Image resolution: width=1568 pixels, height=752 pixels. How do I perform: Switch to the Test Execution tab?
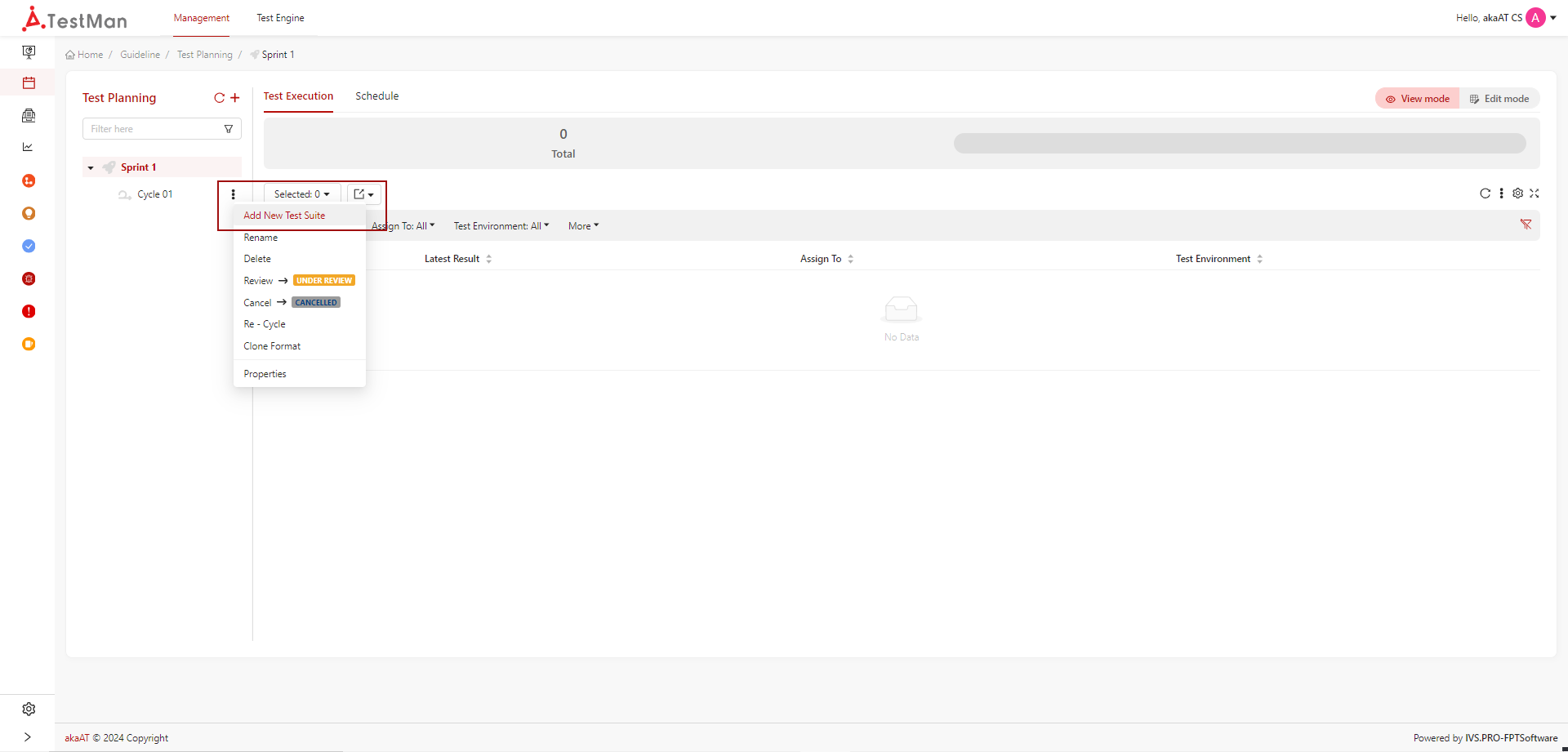pyautogui.click(x=298, y=96)
